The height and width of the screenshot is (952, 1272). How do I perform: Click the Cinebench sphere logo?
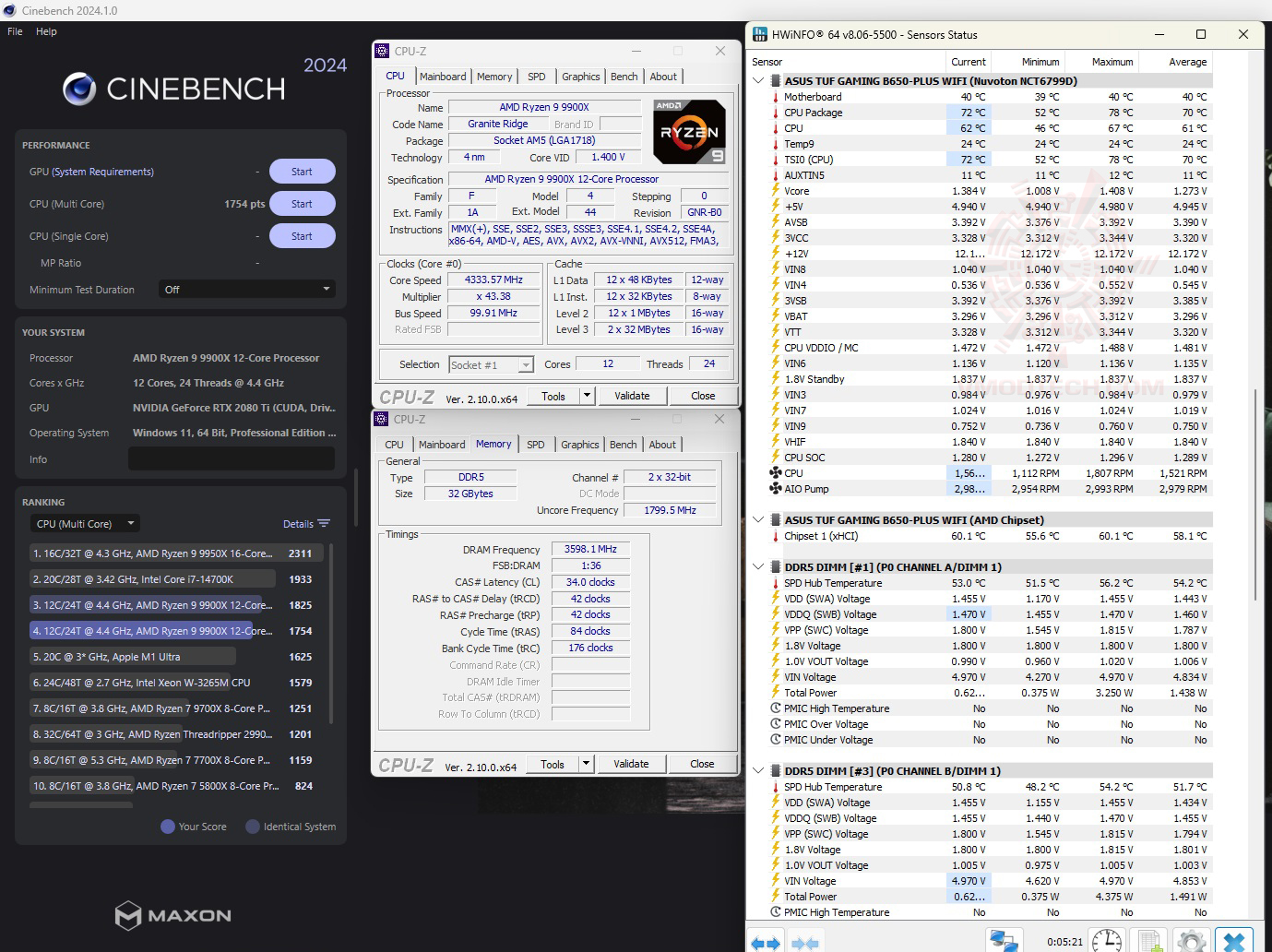click(79, 89)
